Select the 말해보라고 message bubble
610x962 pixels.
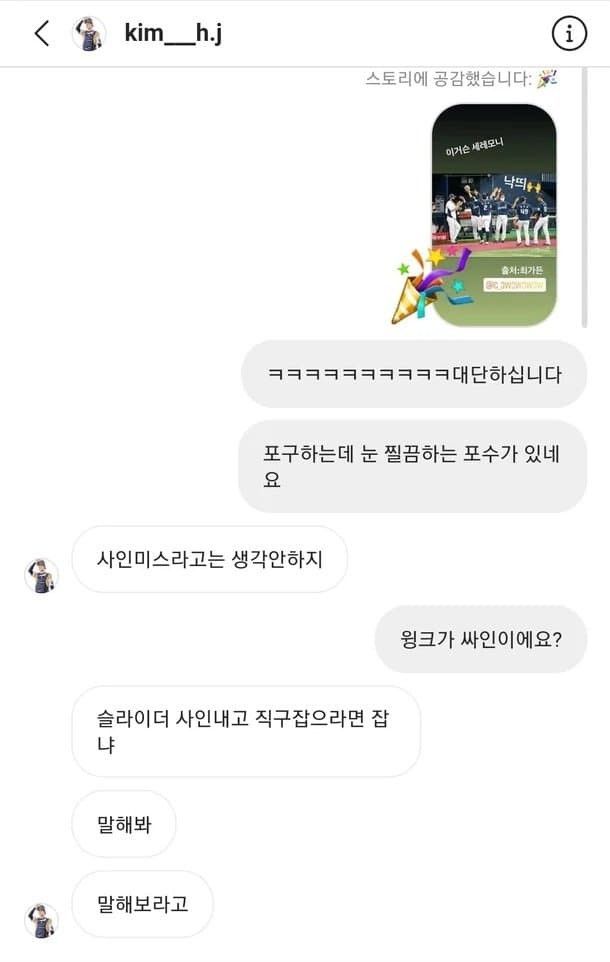(x=142, y=904)
